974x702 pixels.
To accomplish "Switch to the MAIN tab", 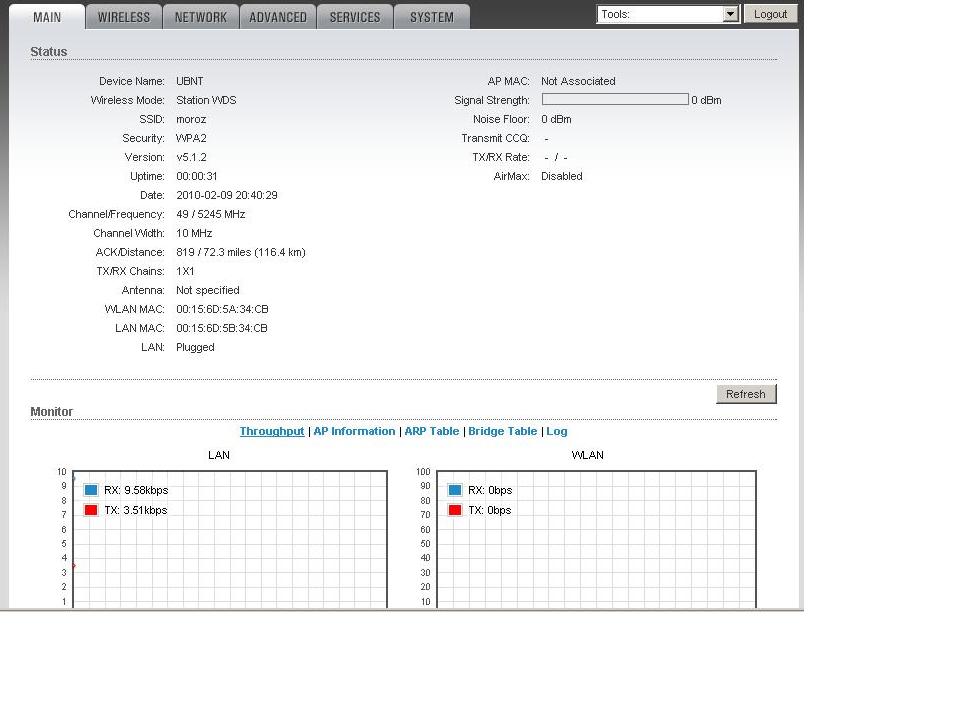I will (x=47, y=17).
